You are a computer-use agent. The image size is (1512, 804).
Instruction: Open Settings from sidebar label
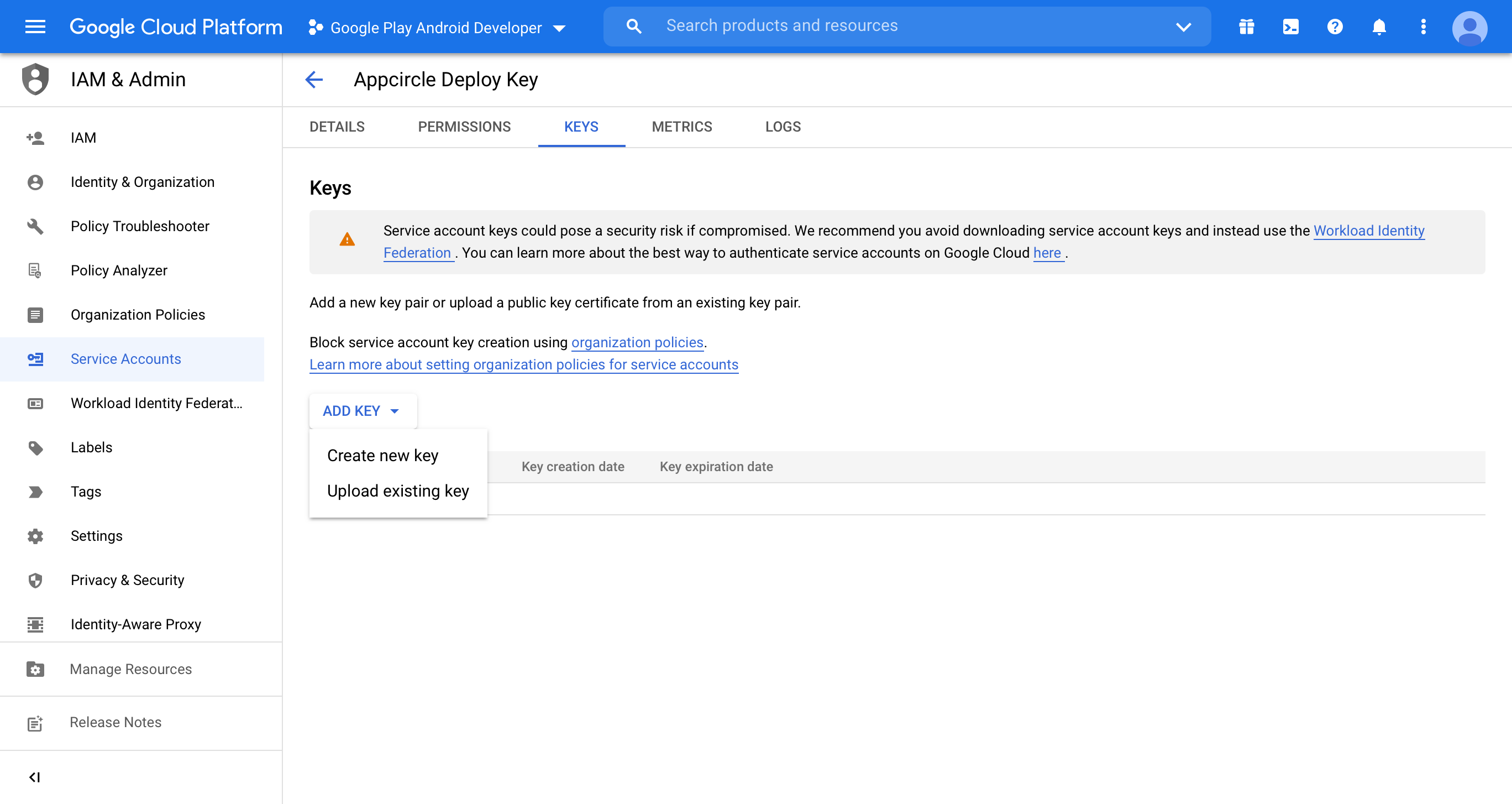pyautogui.click(x=96, y=536)
